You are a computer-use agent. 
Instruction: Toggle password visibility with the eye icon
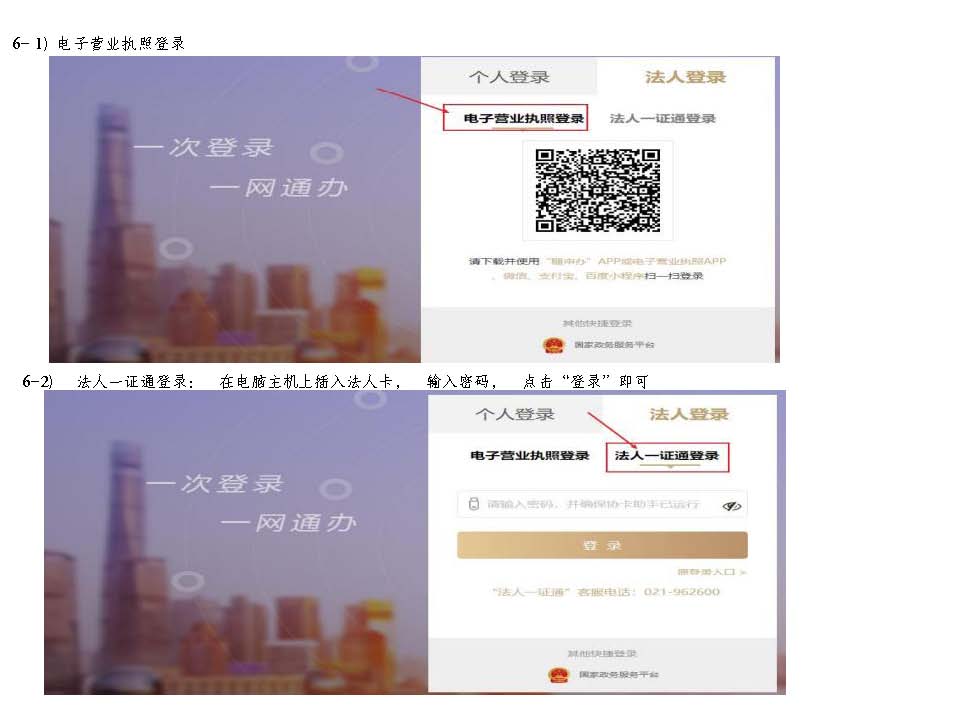tap(731, 506)
